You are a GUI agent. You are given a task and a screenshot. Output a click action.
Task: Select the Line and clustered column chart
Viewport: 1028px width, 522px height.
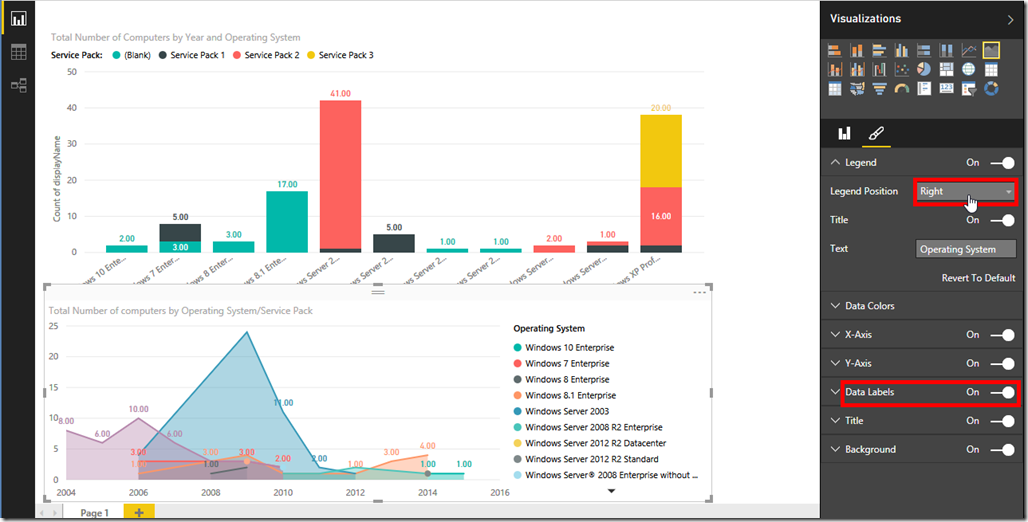click(x=857, y=70)
